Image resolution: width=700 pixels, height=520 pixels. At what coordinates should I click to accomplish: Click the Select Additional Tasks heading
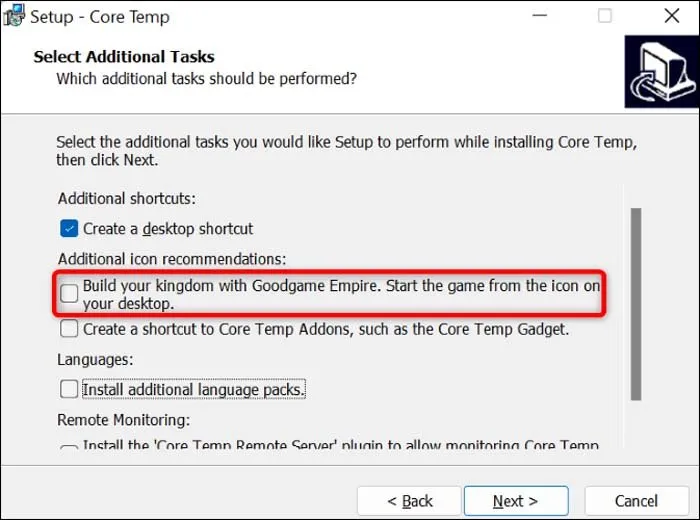point(124,57)
